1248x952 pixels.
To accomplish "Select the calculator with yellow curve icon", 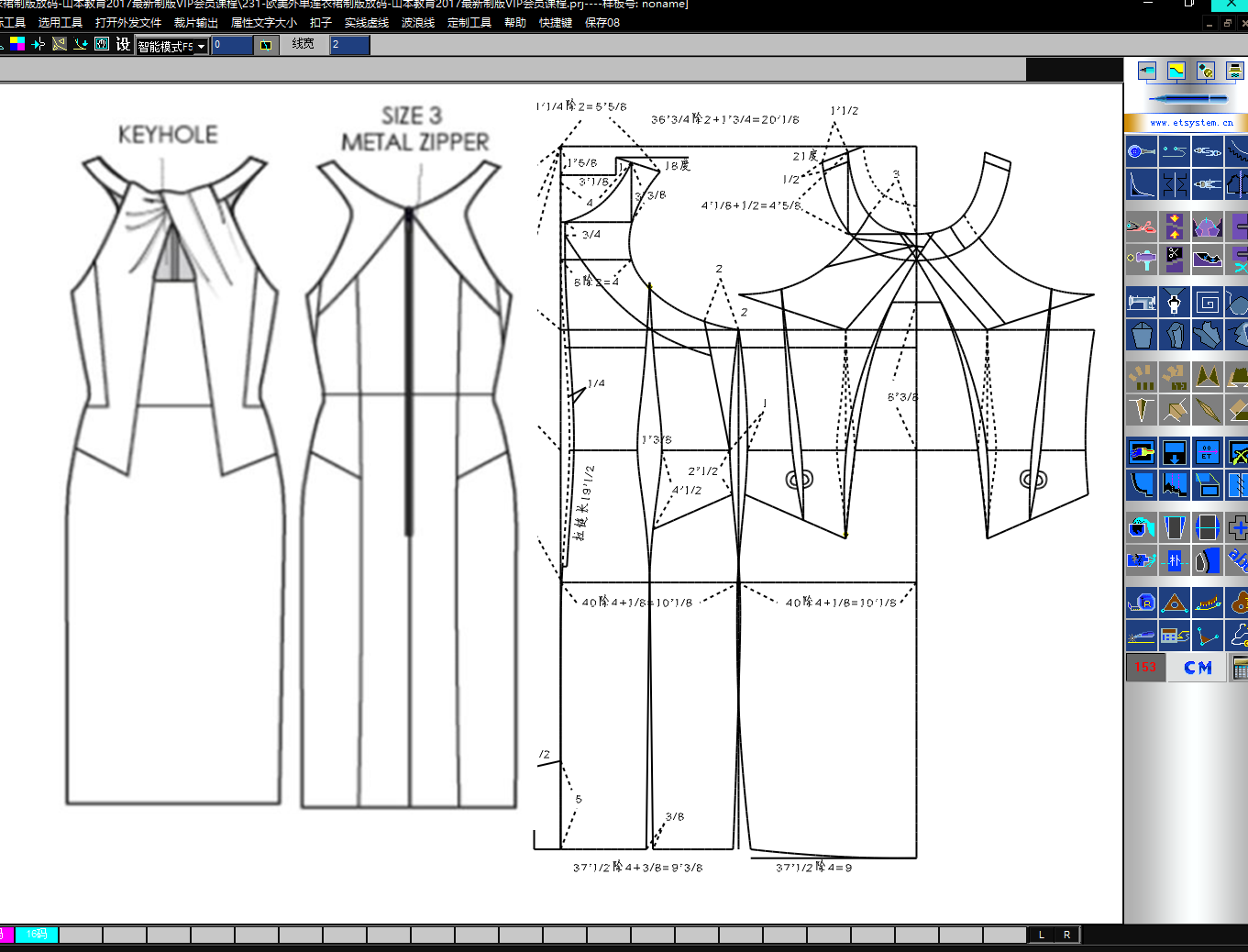I will [x=1175, y=635].
